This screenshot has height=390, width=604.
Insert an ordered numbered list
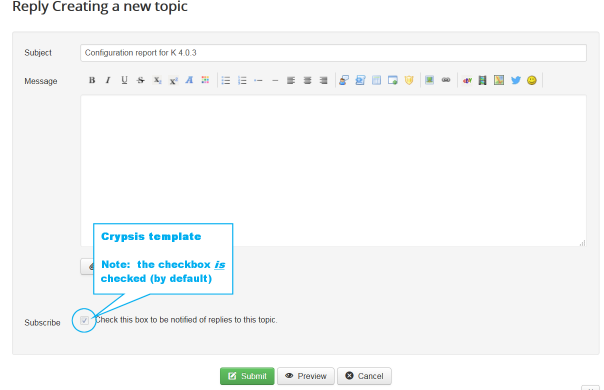coord(242,80)
